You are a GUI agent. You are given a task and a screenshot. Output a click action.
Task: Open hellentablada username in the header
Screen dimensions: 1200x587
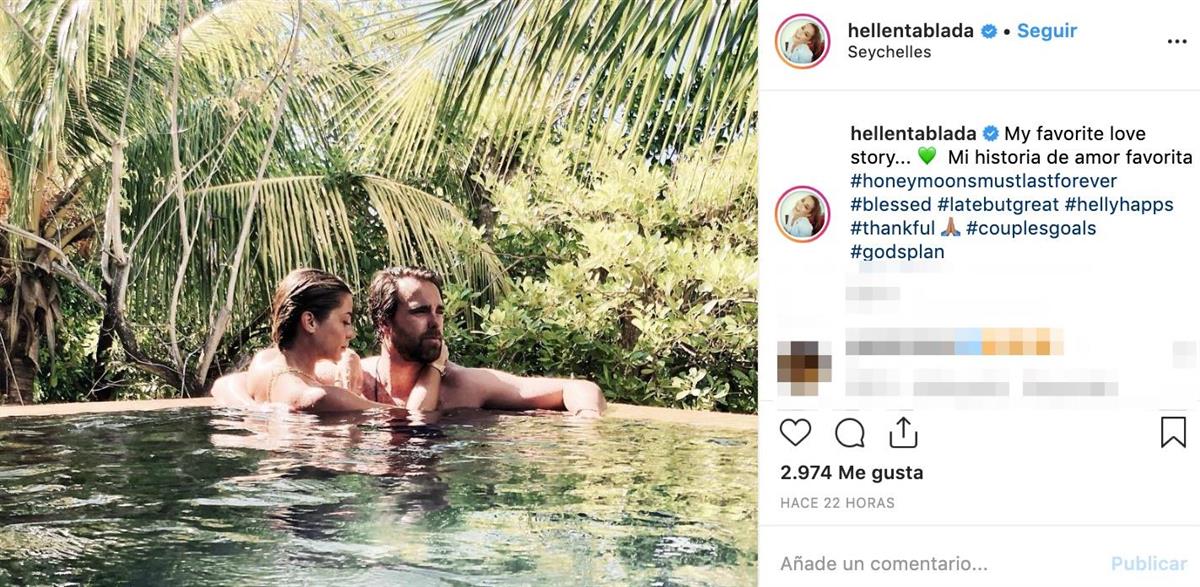pos(910,31)
